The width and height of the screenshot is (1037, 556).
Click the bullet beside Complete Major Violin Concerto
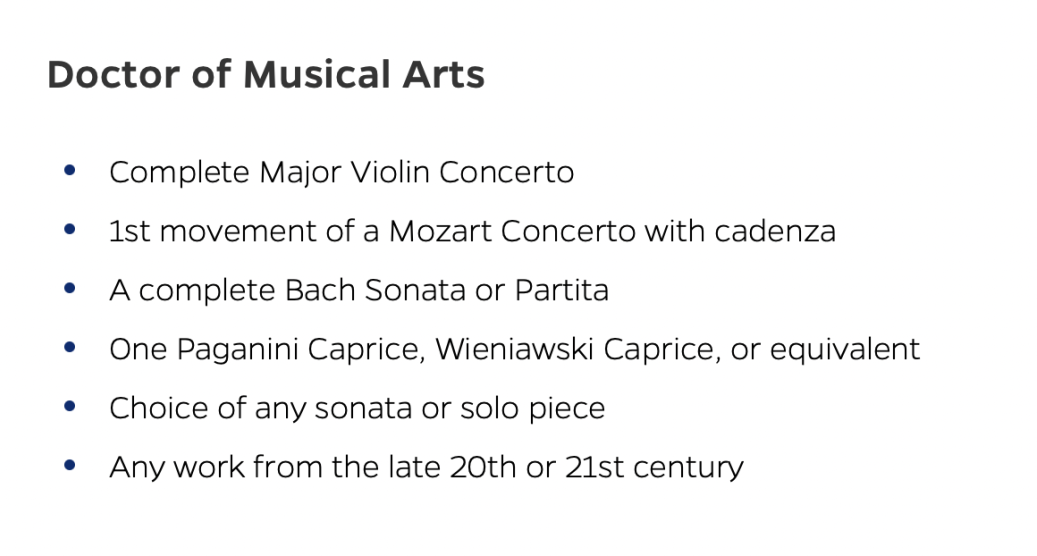click(x=69, y=171)
